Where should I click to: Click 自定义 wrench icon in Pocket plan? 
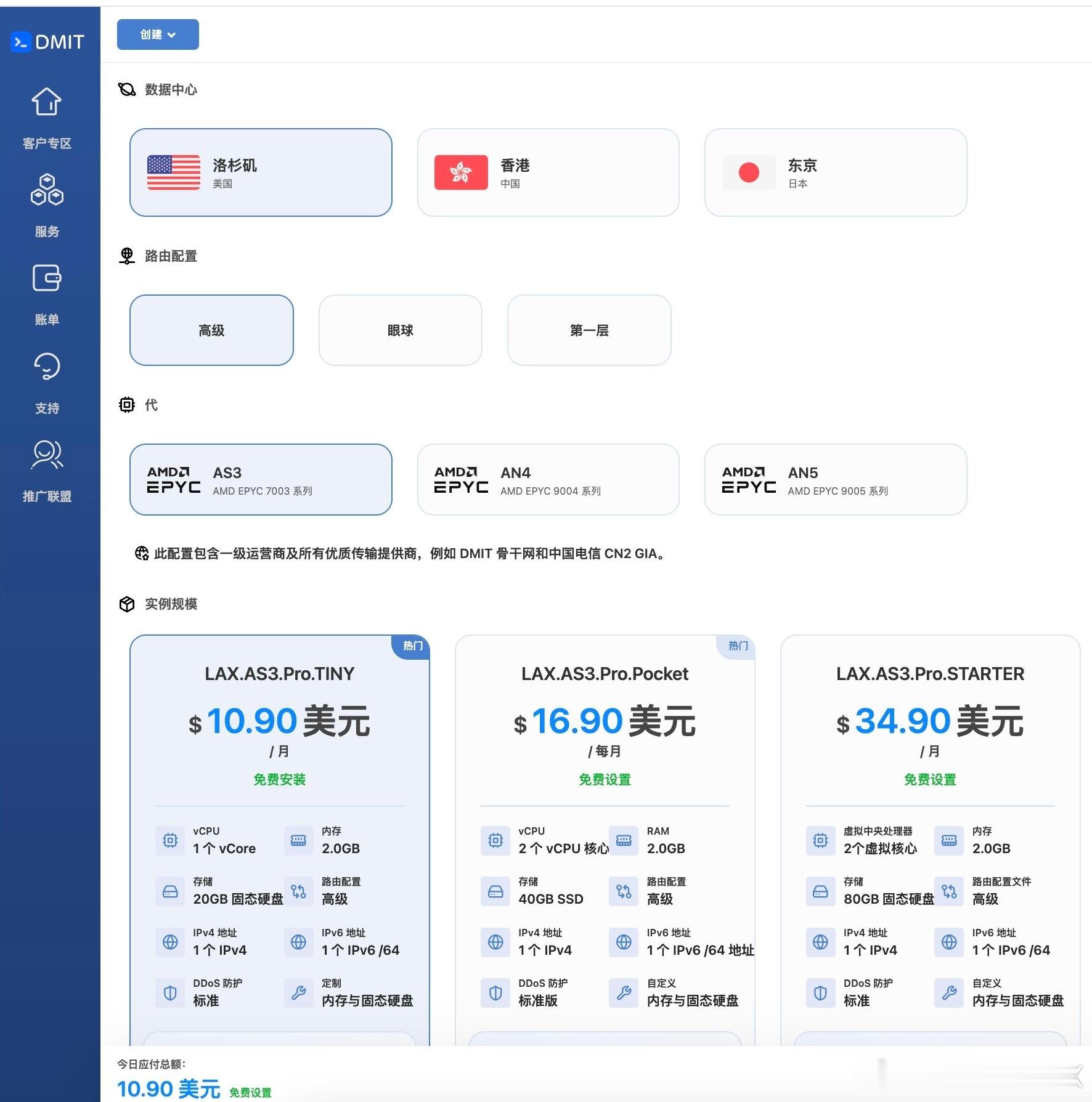click(624, 993)
